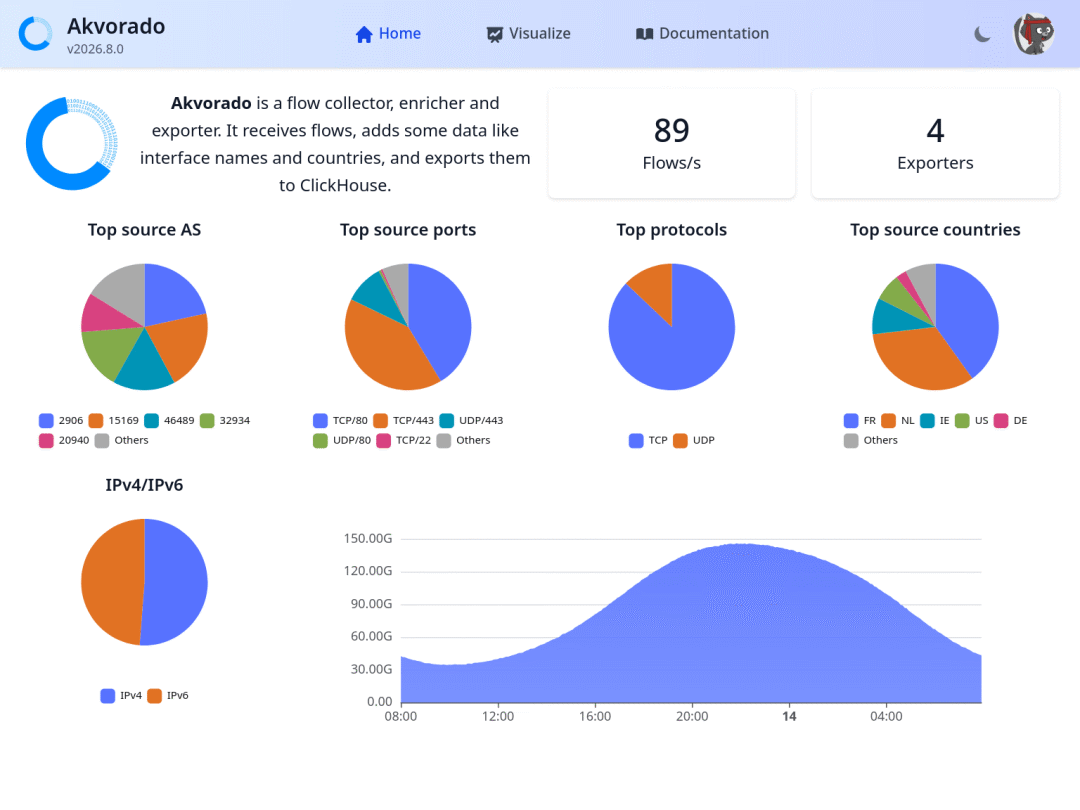The width and height of the screenshot is (1080, 810).
Task: Open the user avatar in the header
Action: tap(1033, 34)
